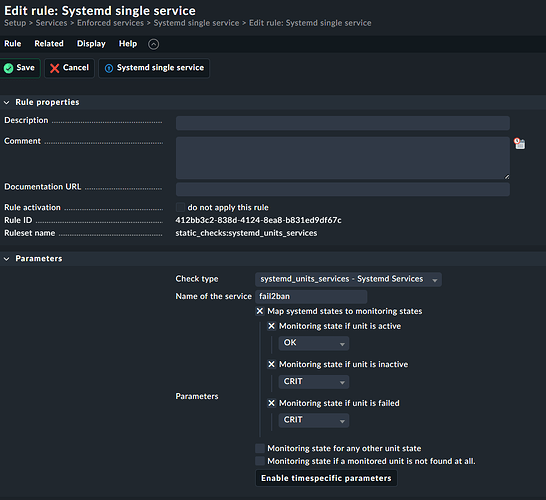Click the blue arrow icon for Systemd single service
The height and width of the screenshot is (500, 546).
coord(109,68)
